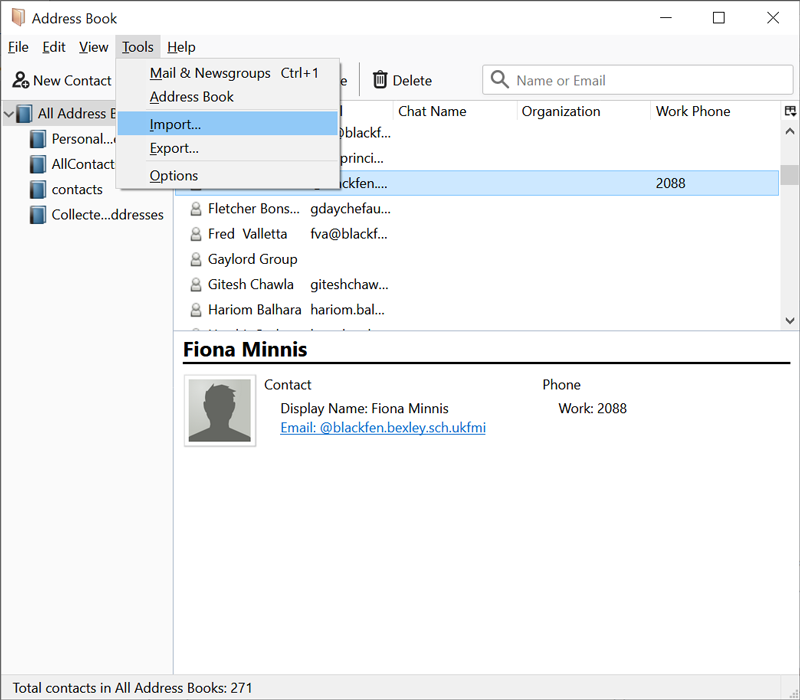Select the Collected Addresses book
800x700 pixels.
point(96,214)
